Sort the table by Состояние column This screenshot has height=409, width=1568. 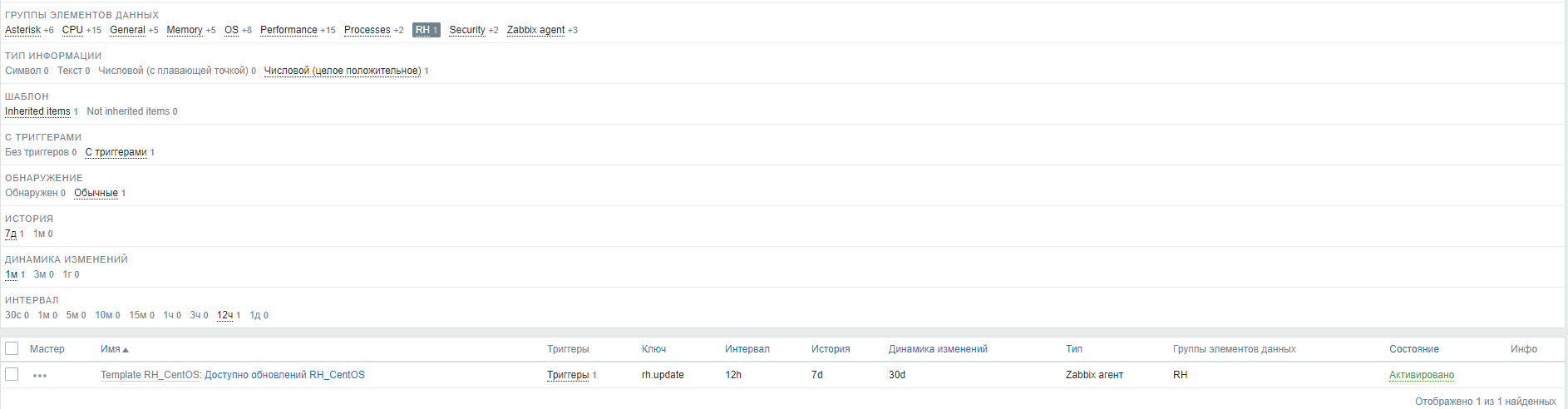(x=1413, y=349)
